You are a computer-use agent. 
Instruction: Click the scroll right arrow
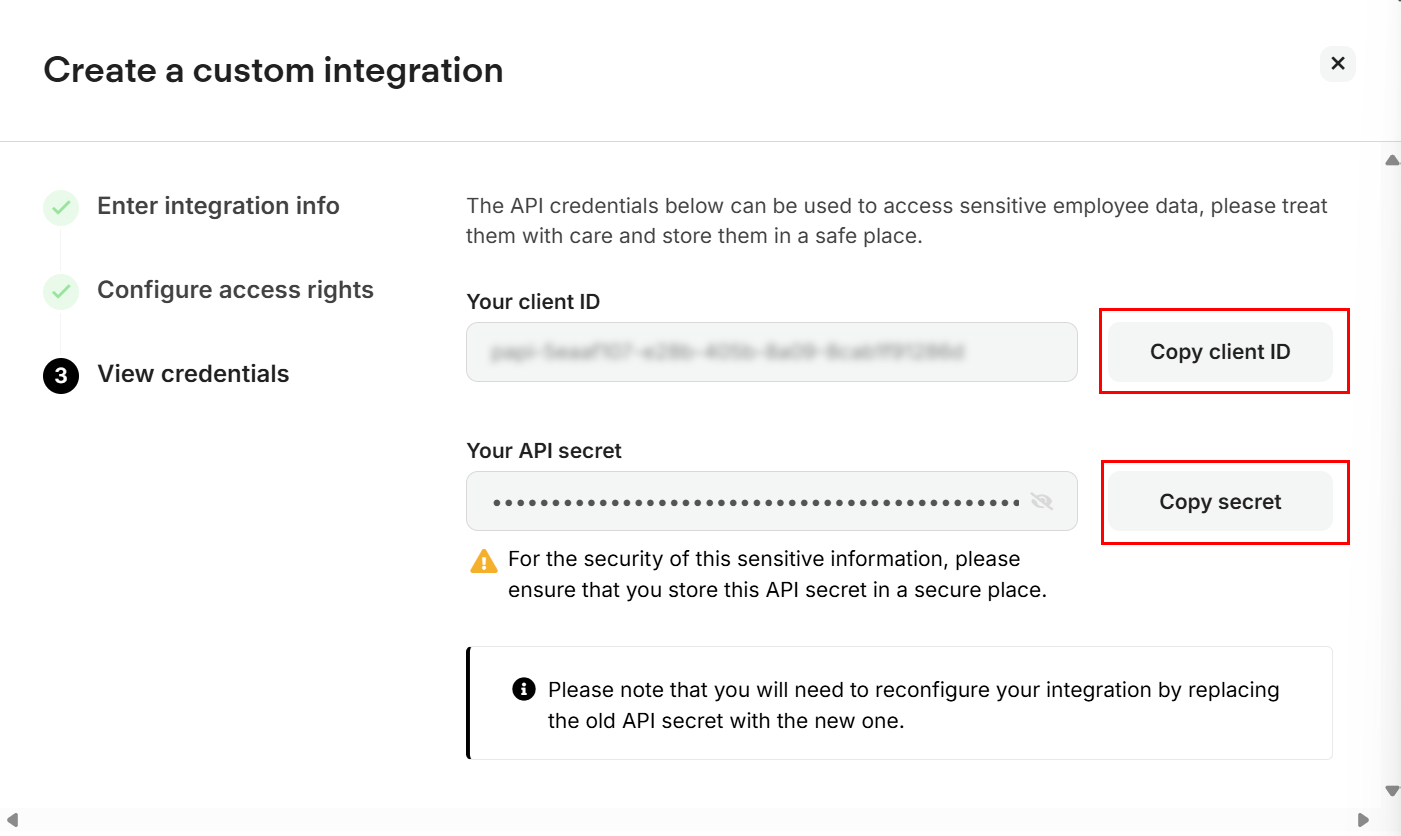(1364, 820)
